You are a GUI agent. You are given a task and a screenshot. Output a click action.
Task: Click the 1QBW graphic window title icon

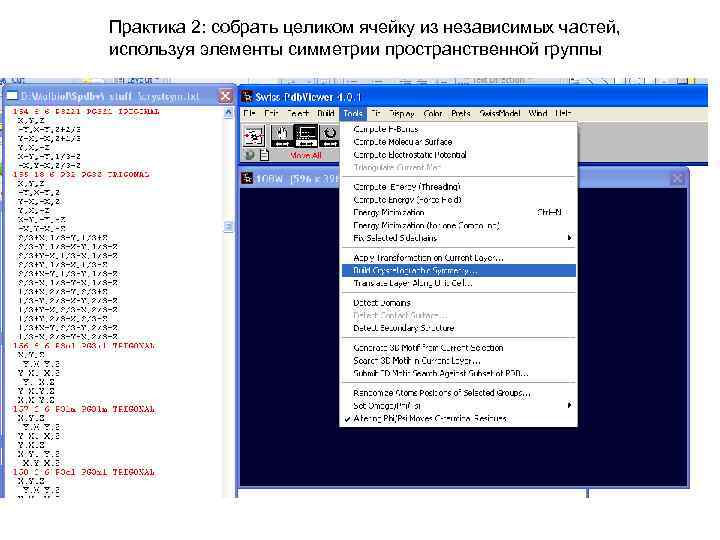pyautogui.click(x=247, y=178)
